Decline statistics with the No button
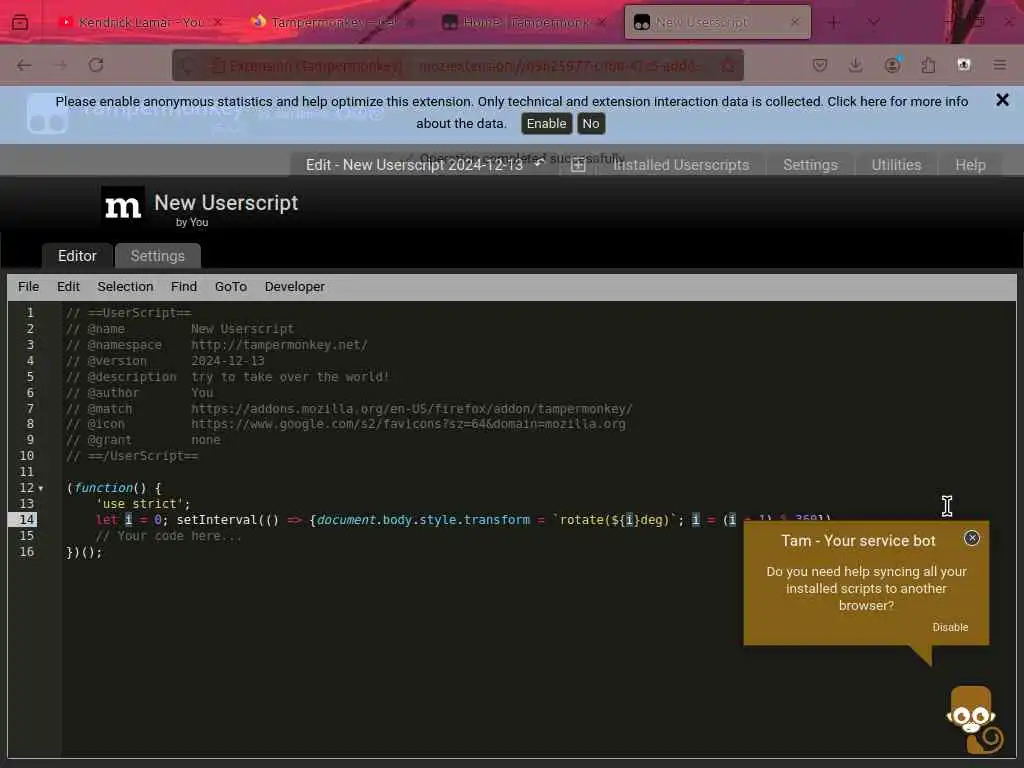 591,123
